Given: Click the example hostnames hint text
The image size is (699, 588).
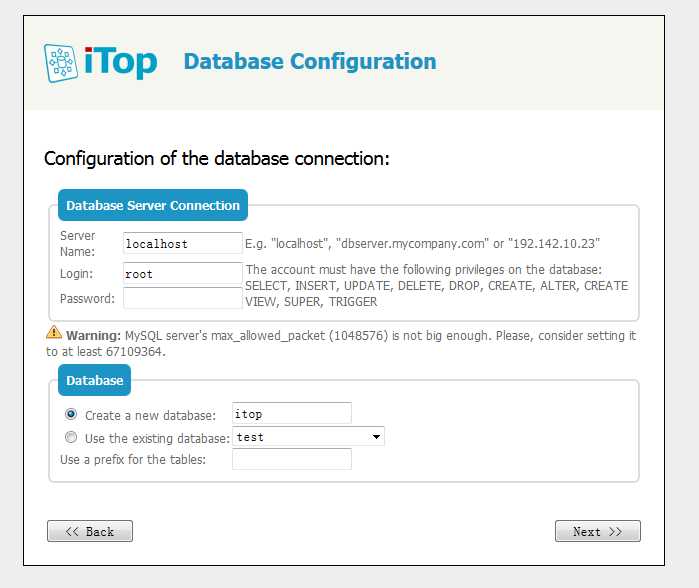Looking at the screenshot, I should click(423, 243).
